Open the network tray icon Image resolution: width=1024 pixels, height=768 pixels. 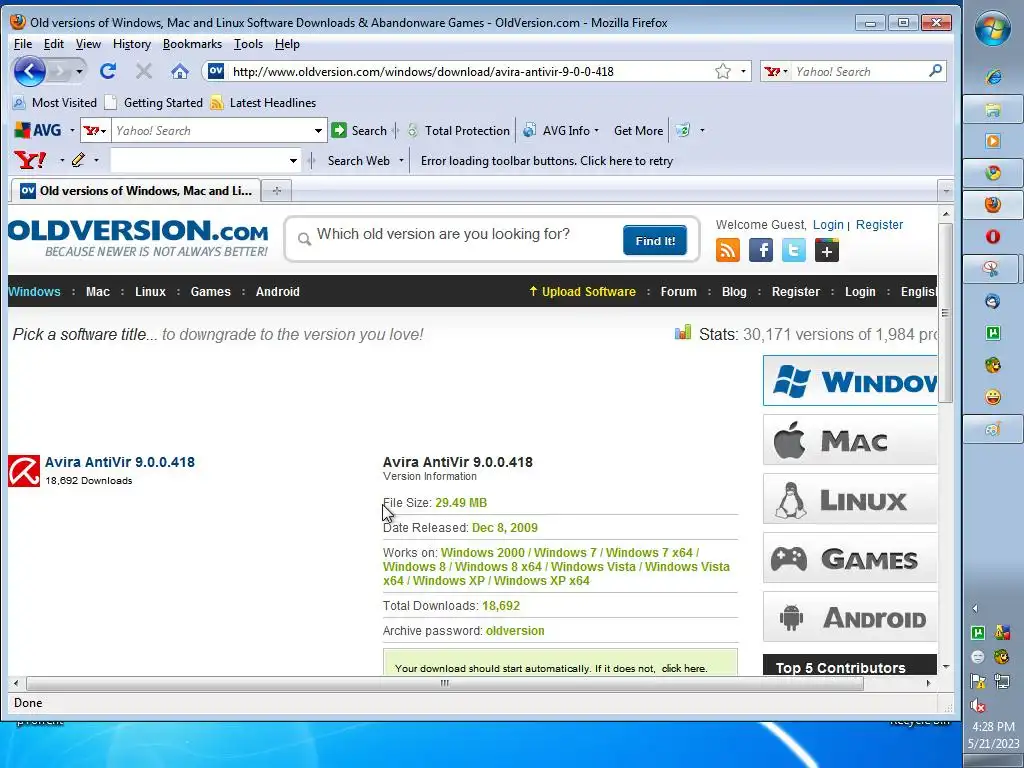click(x=1002, y=681)
